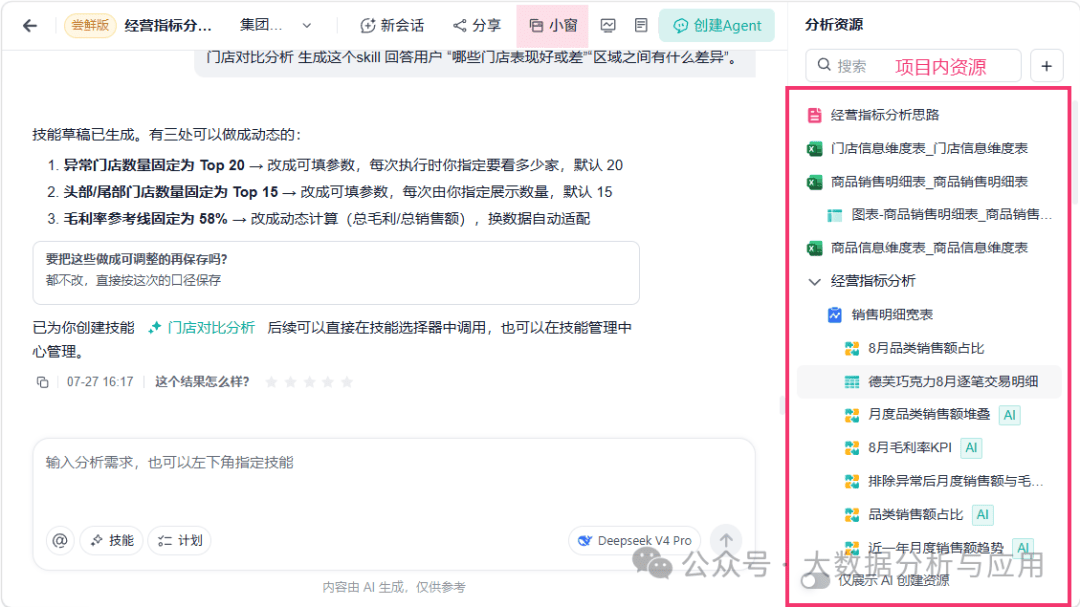This screenshot has width=1080, height=607.
Task: Open the Deepseek V4 Pro model selector
Action: pyautogui.click(x=635, y=540)
